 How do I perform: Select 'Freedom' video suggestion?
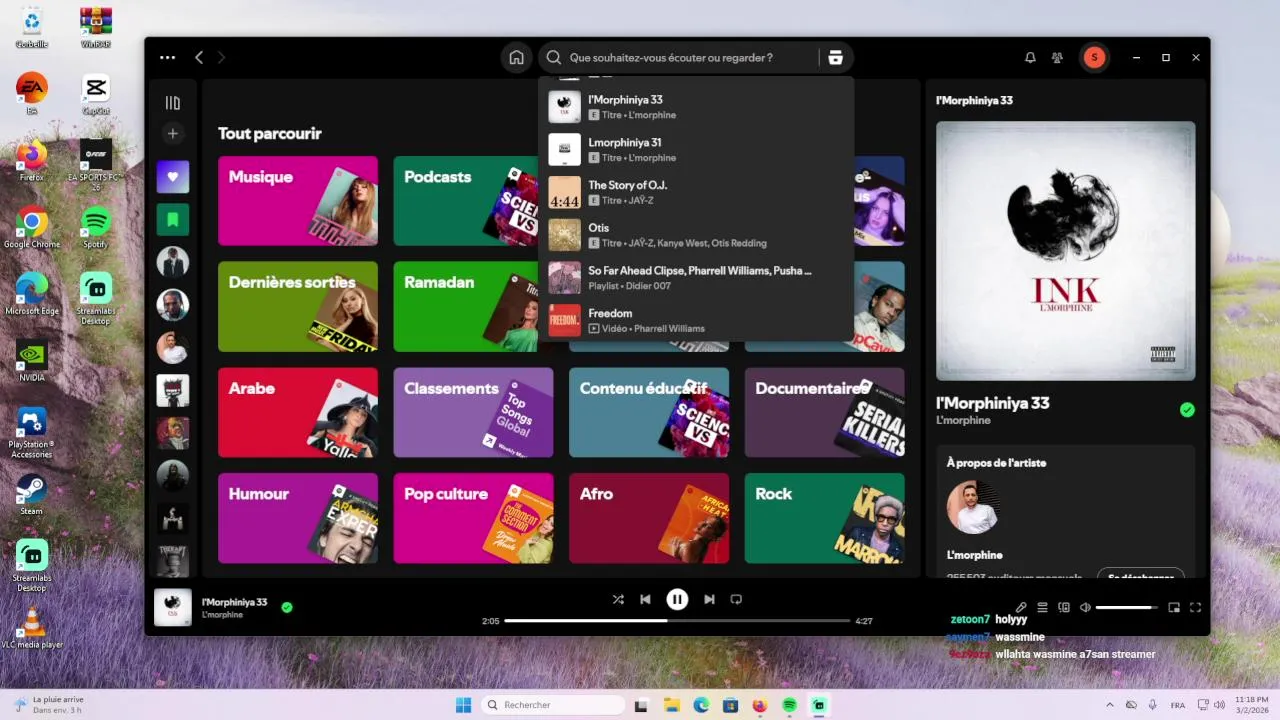pos(696,321)
